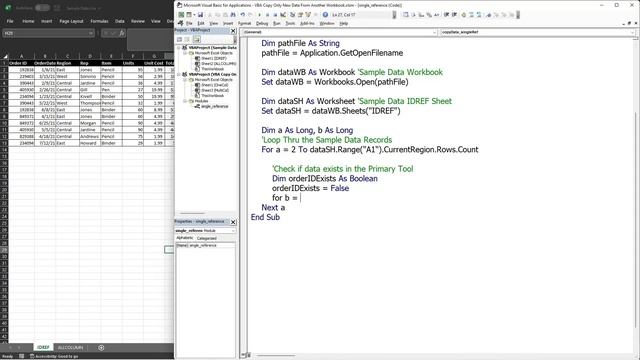
Task: Click the Run Sub play icon
Action: (259, 15)
